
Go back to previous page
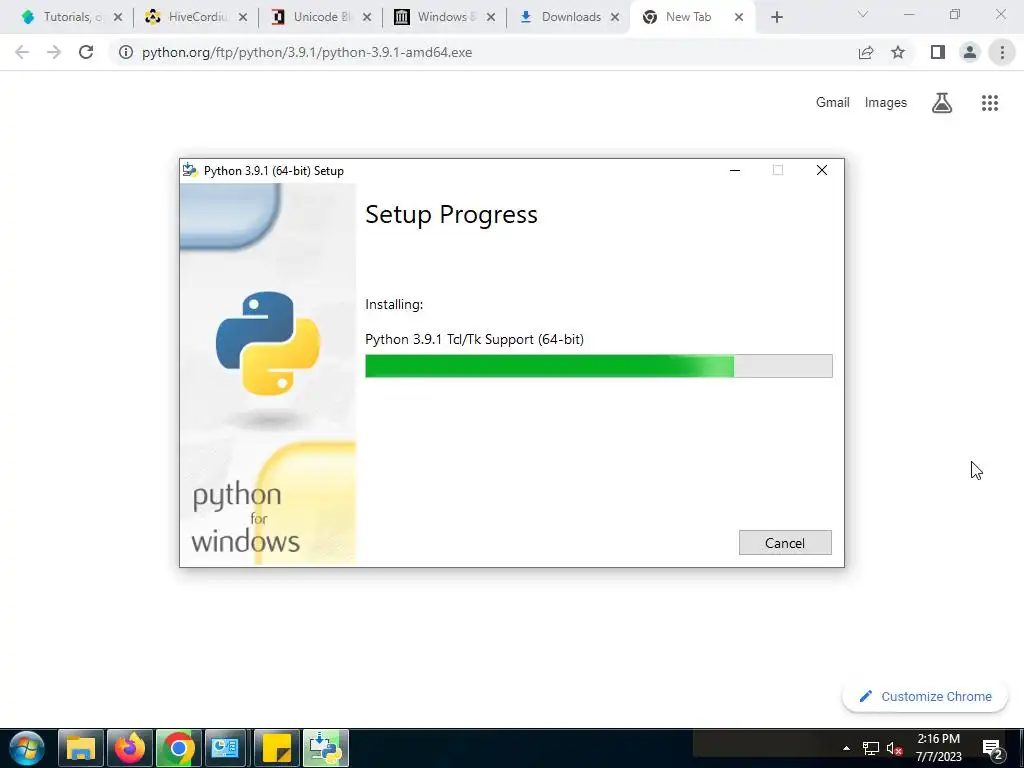click(22, 52)
